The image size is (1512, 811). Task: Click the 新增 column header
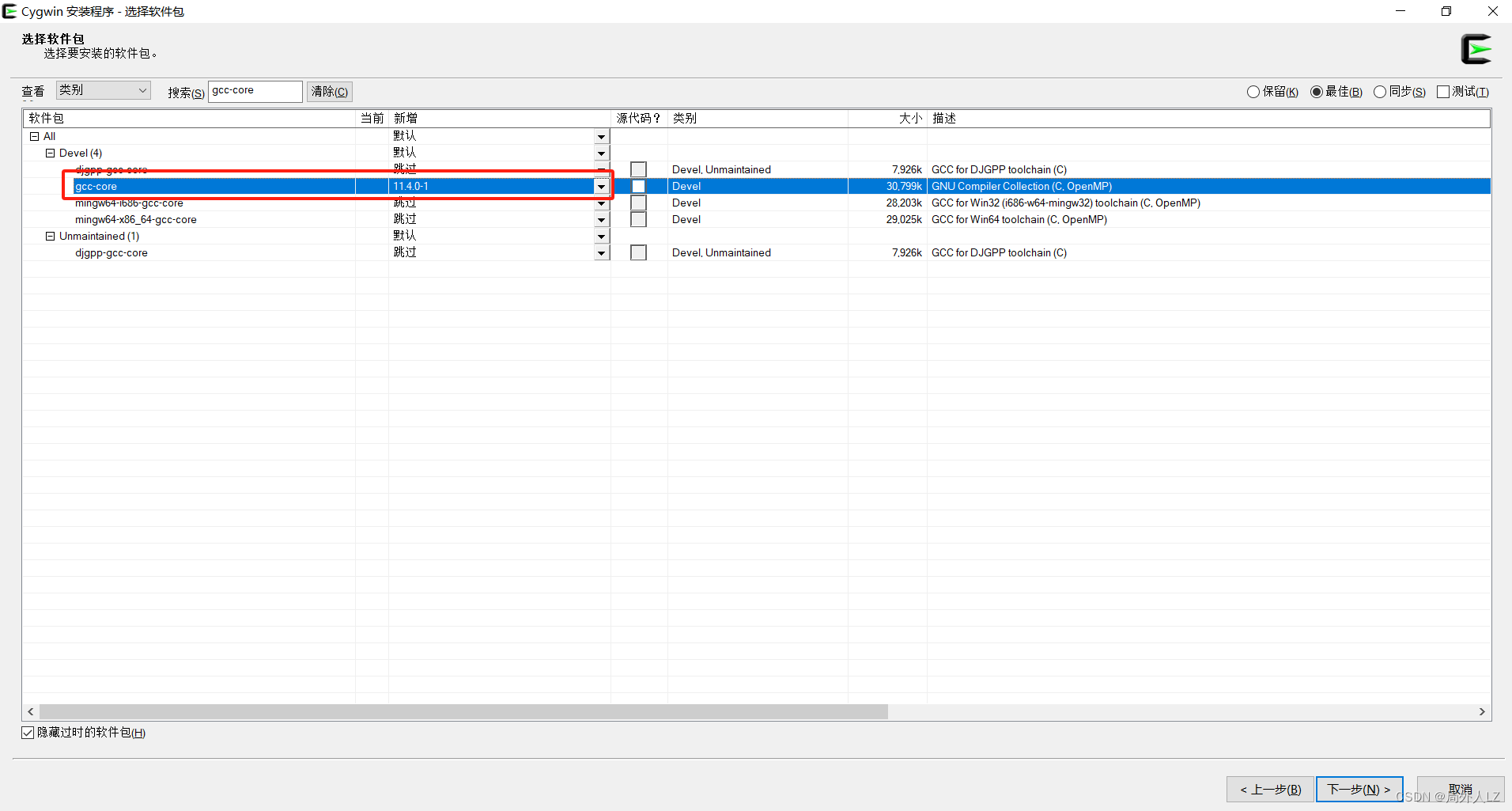[500, 118]
